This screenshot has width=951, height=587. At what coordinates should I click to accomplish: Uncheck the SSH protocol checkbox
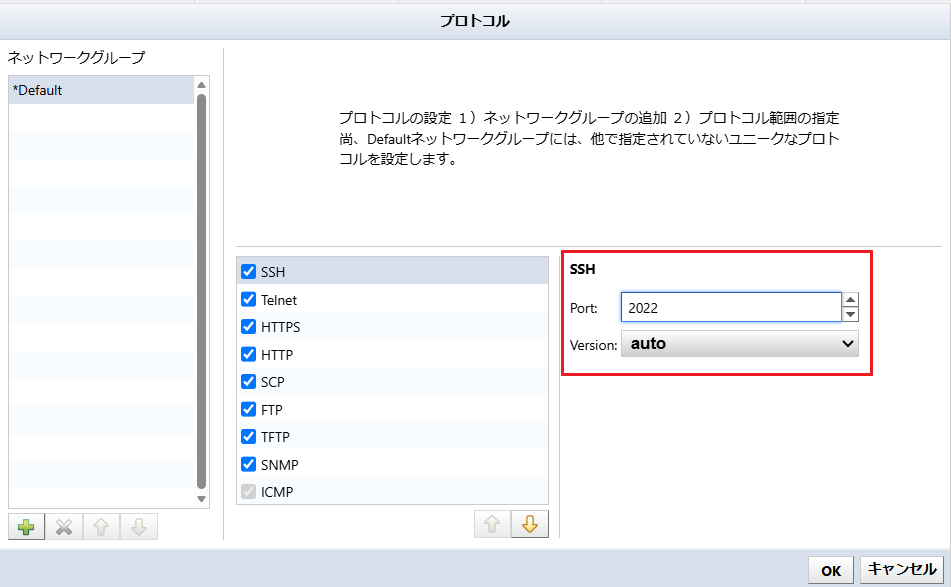click(x=248, y=271)
